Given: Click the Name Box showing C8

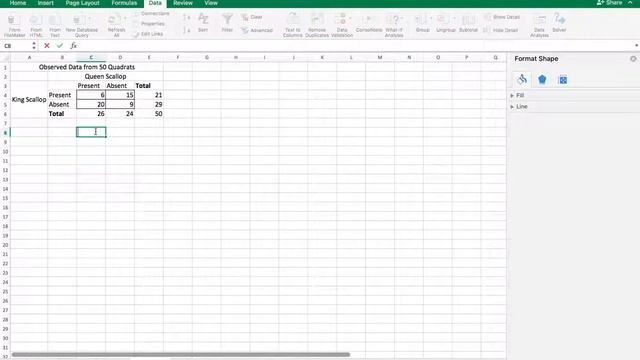Looking at the screenshot, I should [16, 46].
